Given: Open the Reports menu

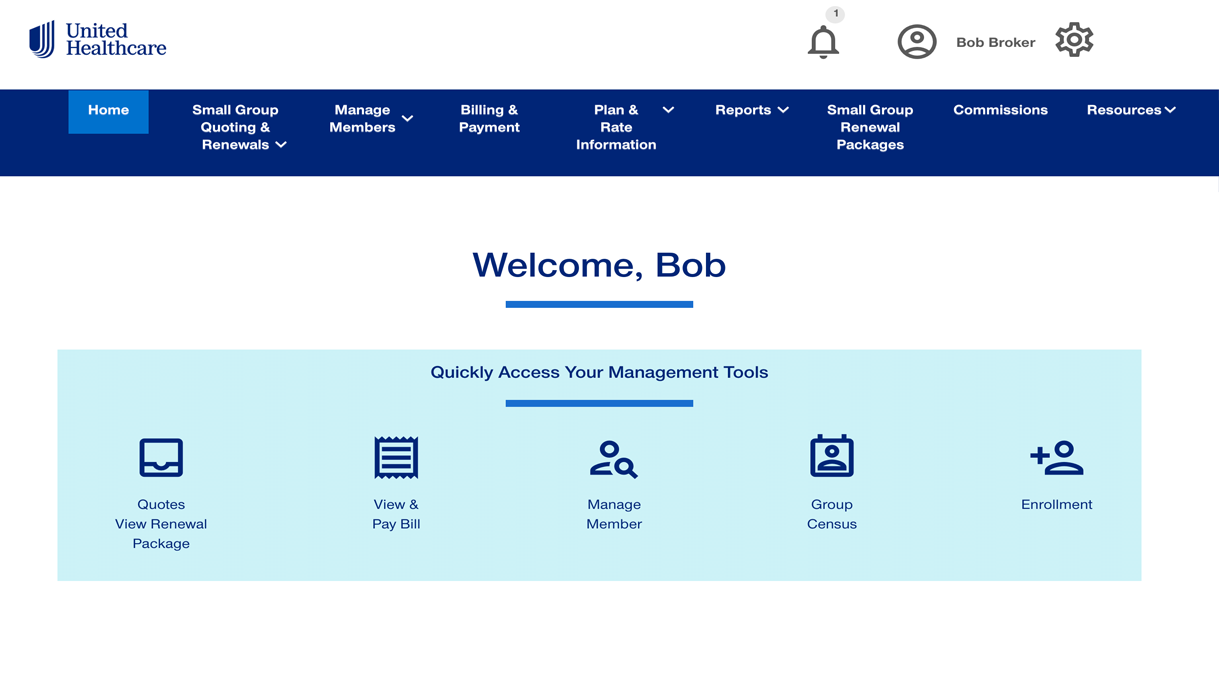Looking at the screenshot, I should [752, 110].
